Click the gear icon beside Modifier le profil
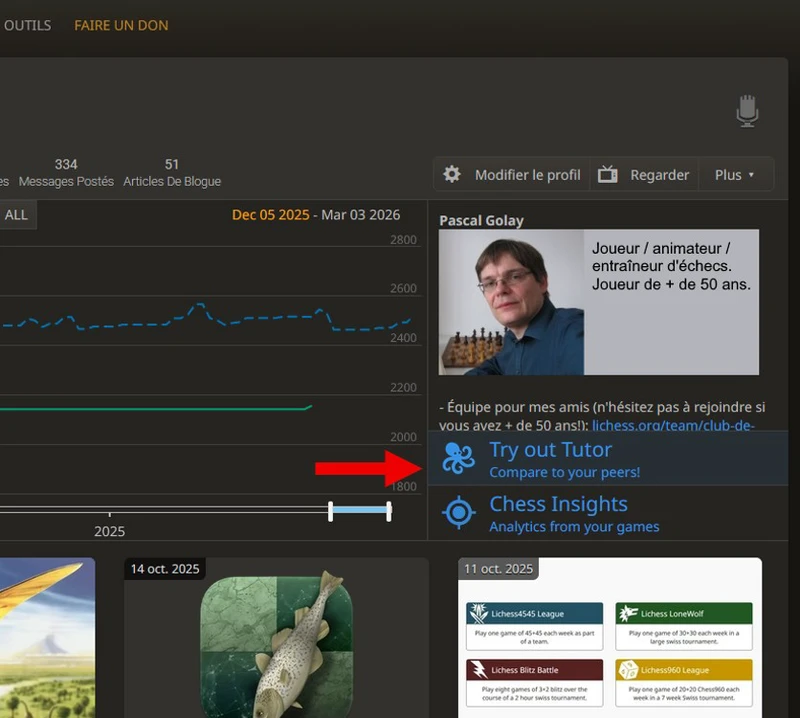This screenshot has height=718, width=800. pyautogui.click(x=452, y=174)
